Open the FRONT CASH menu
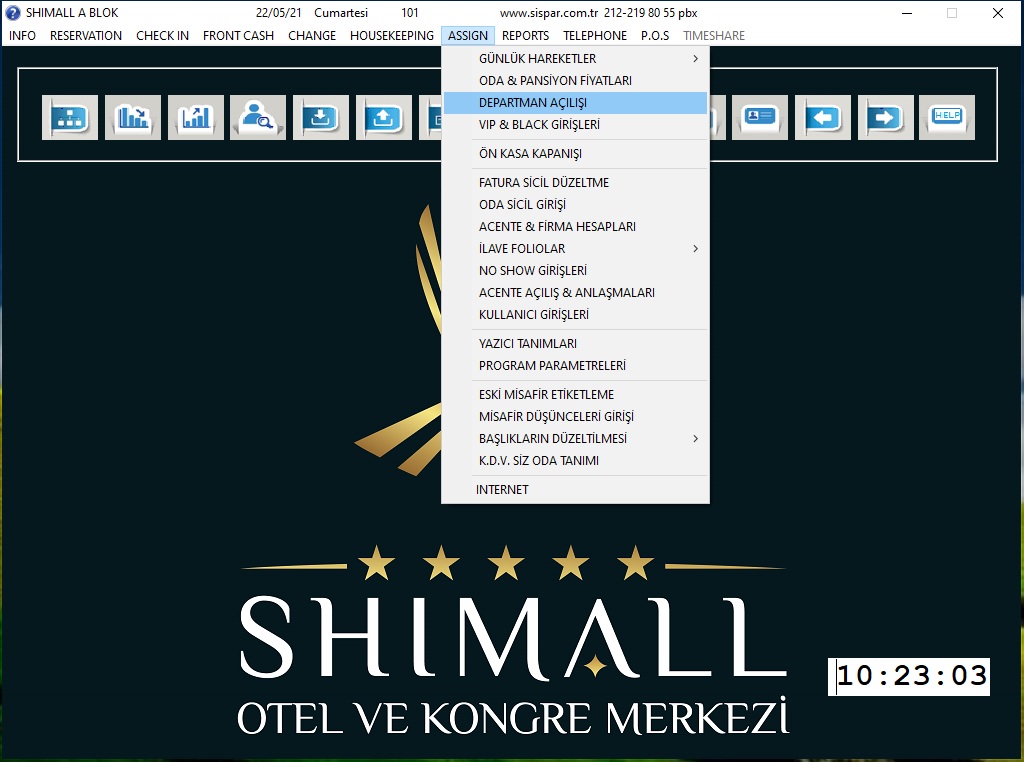The height and width of the screenshot is (762, 1024). (238, 36)
